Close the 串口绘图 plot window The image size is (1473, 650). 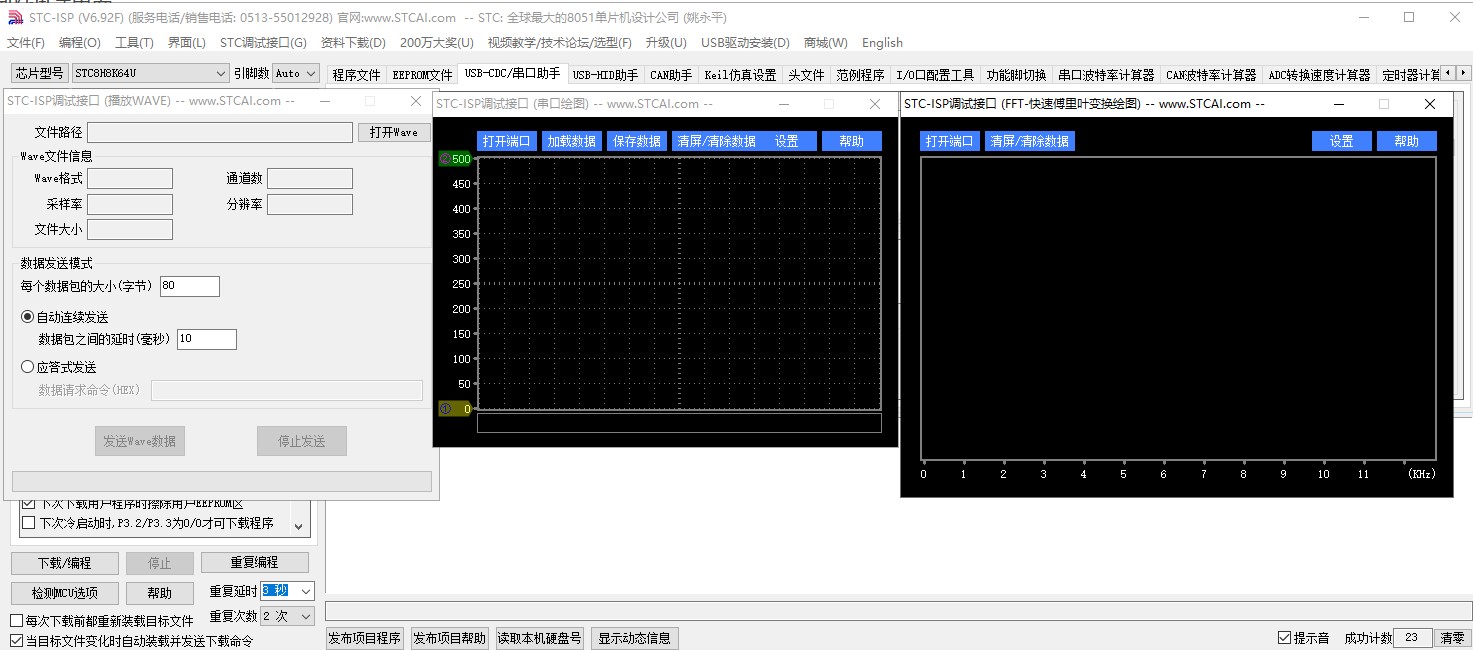(x=875, y=104)
